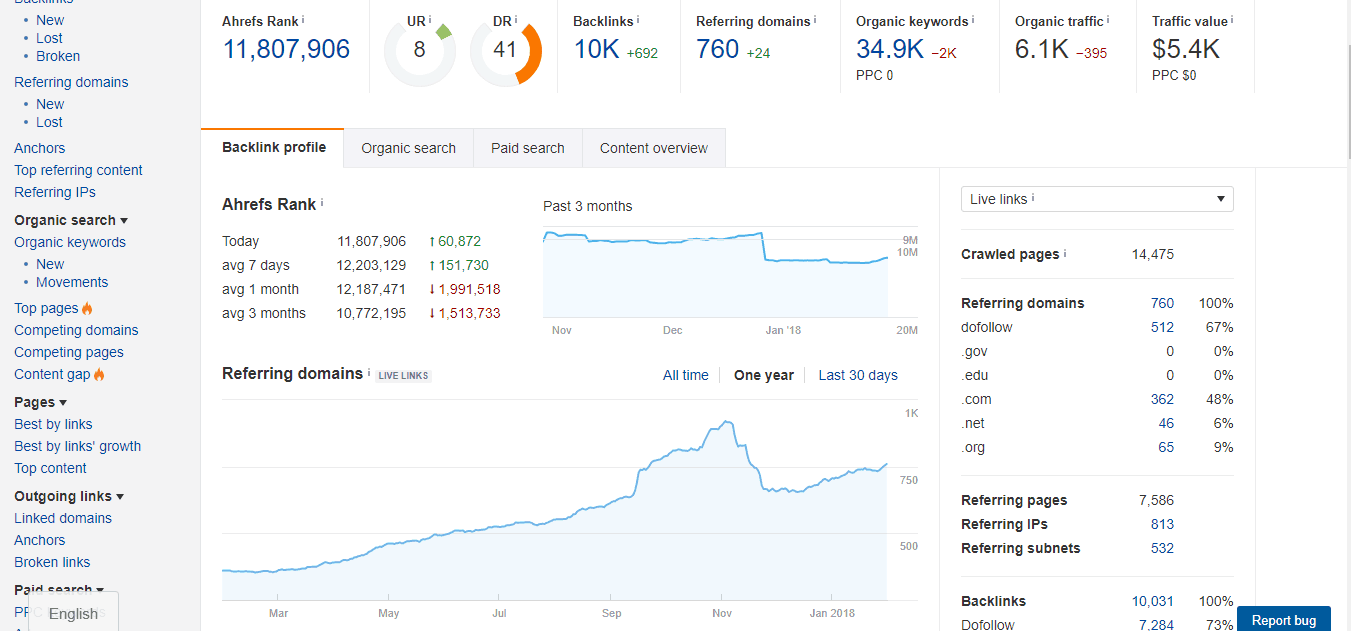
Task: Switch to the Paid search tab
Action: coord(528,148)
